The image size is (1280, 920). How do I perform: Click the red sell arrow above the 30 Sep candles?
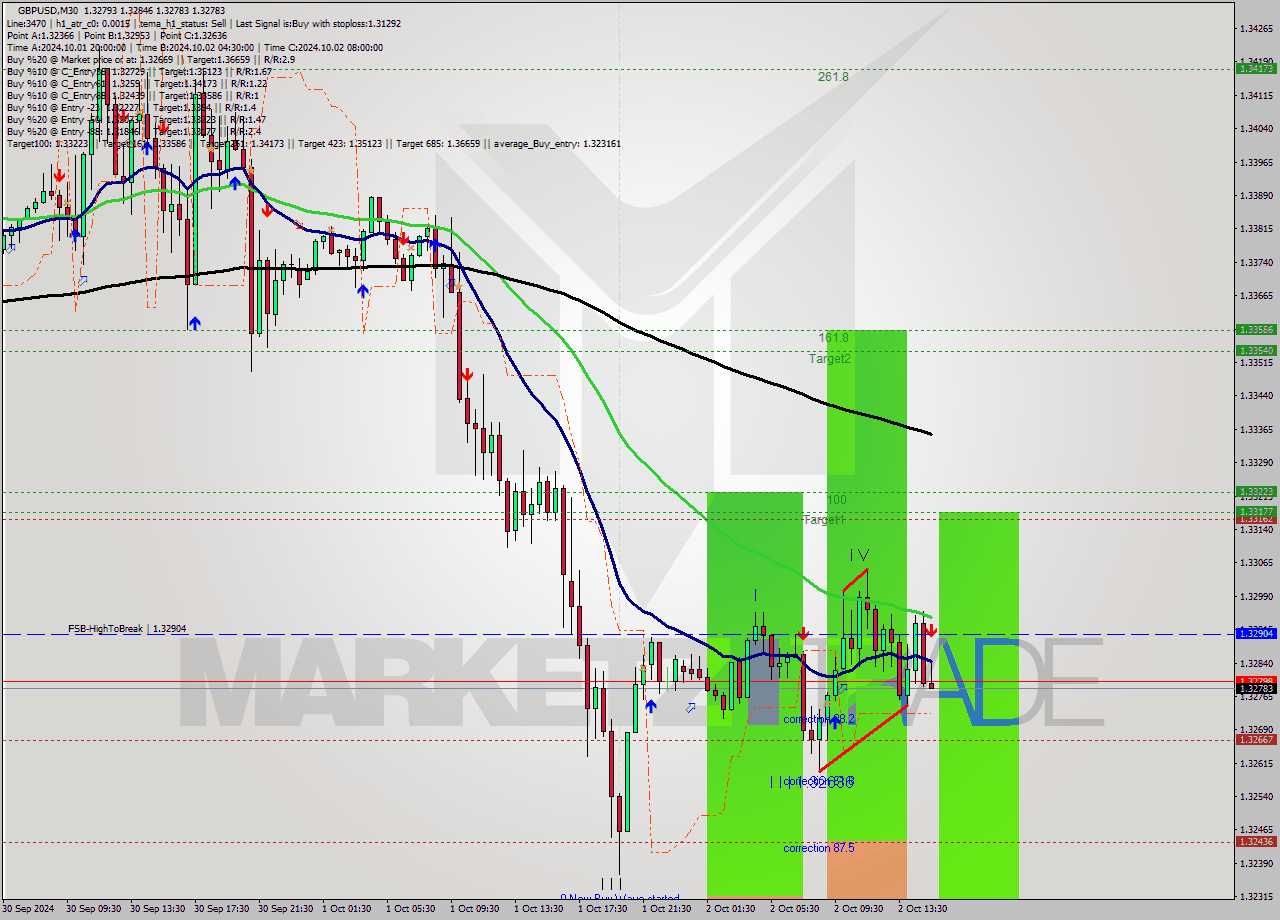point(59,175)
